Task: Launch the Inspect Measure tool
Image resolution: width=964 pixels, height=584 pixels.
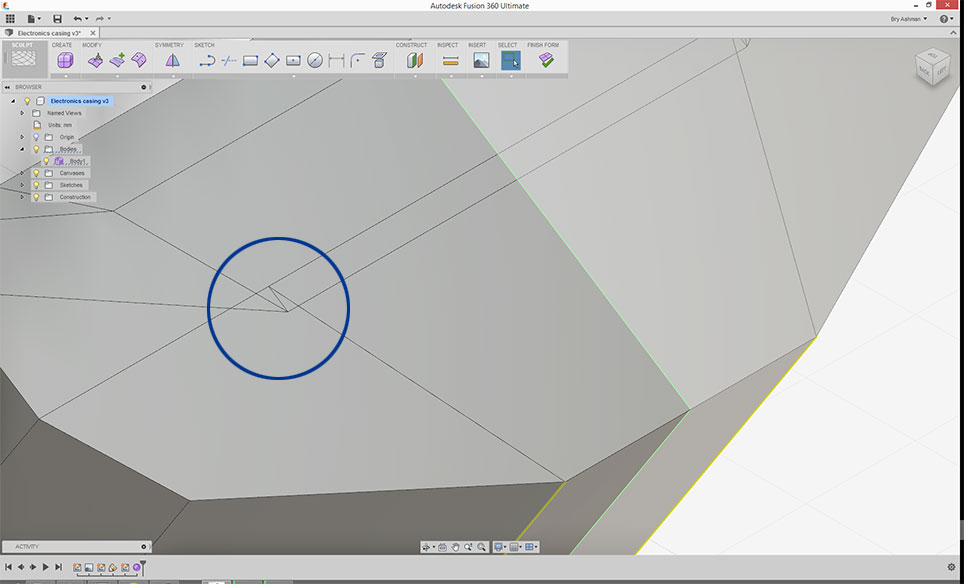Action: [x=451, y=60]
